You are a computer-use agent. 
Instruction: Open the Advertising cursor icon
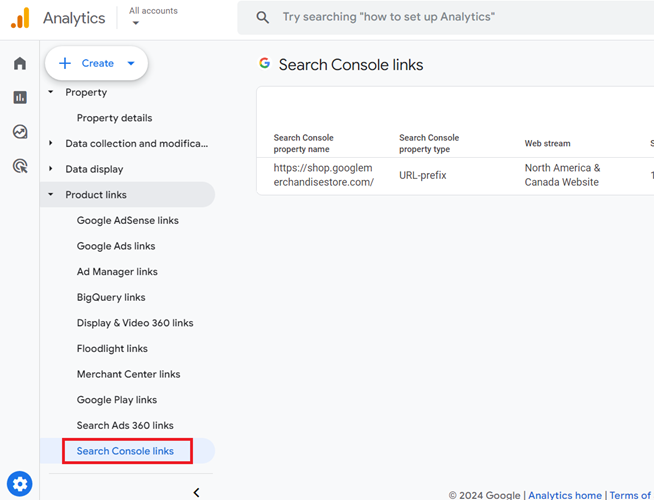point(20,166)
